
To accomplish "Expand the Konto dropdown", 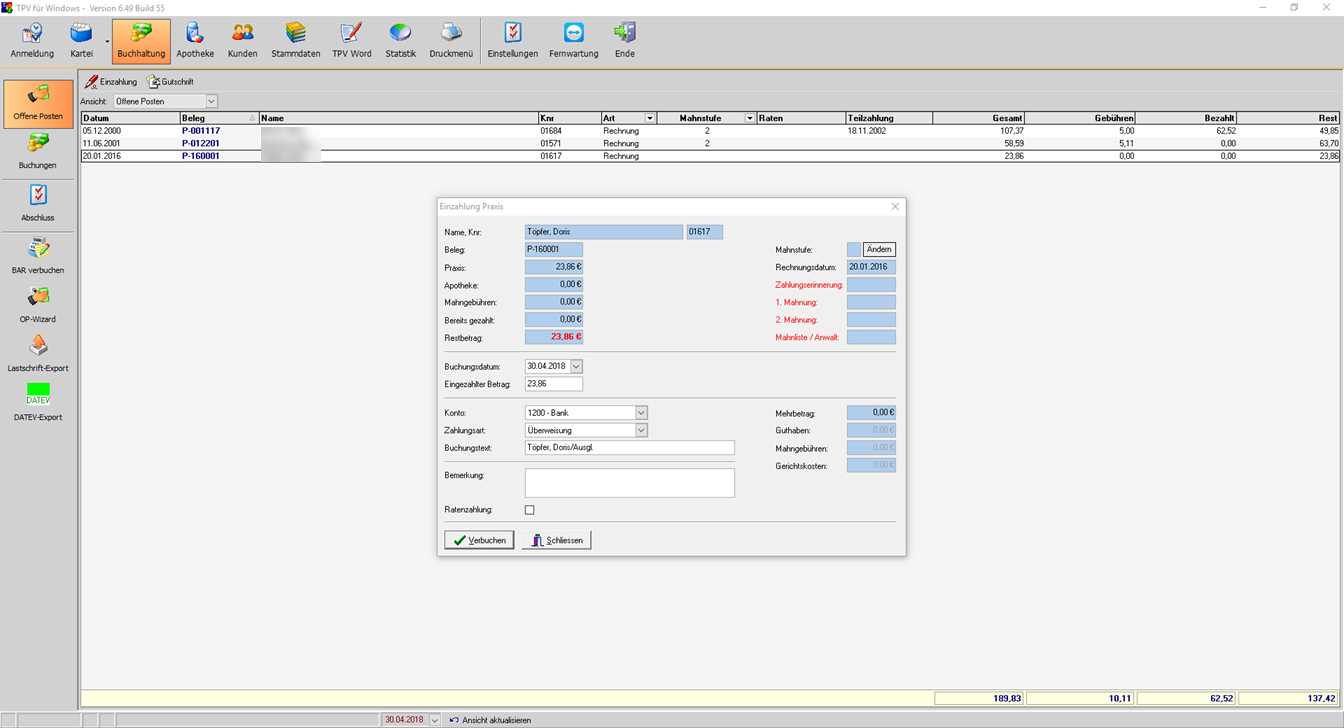I will 641,413.
